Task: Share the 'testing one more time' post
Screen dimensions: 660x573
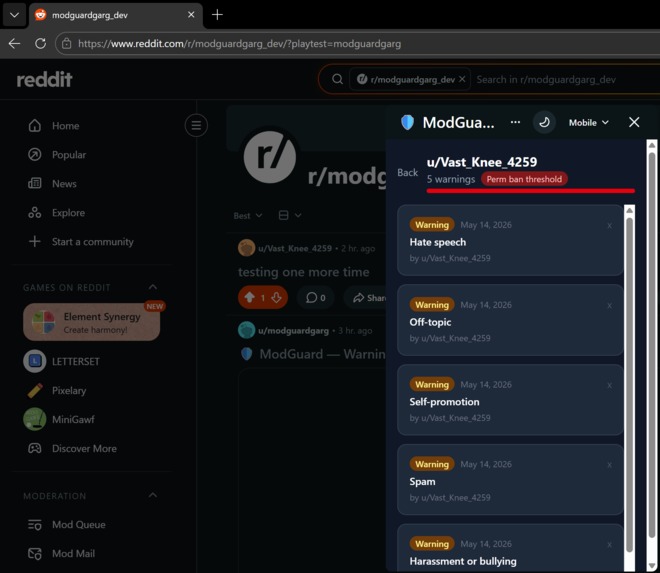Action: [x=368, y=298]
